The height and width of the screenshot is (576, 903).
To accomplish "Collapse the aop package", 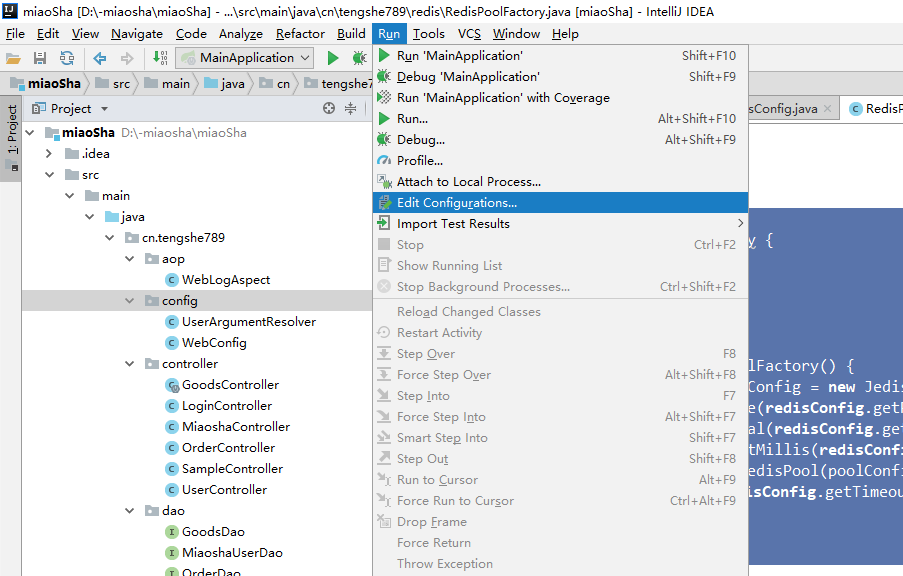I will pos(130,259).
